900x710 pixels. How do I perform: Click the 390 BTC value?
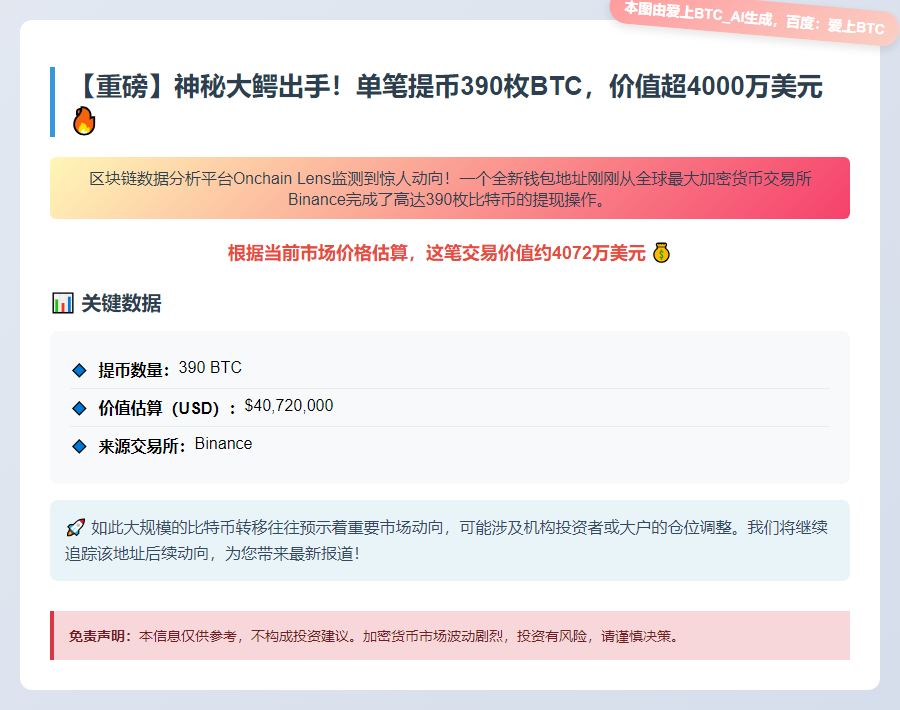[210, 368]
